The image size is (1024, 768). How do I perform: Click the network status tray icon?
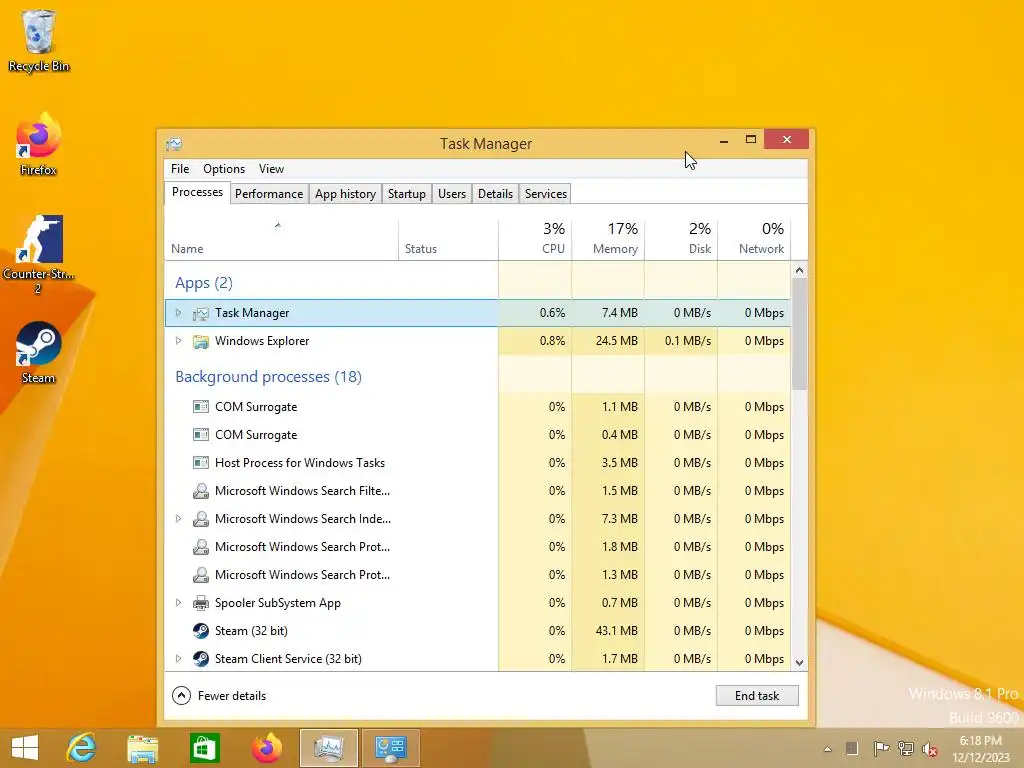[x=906, y=748]
